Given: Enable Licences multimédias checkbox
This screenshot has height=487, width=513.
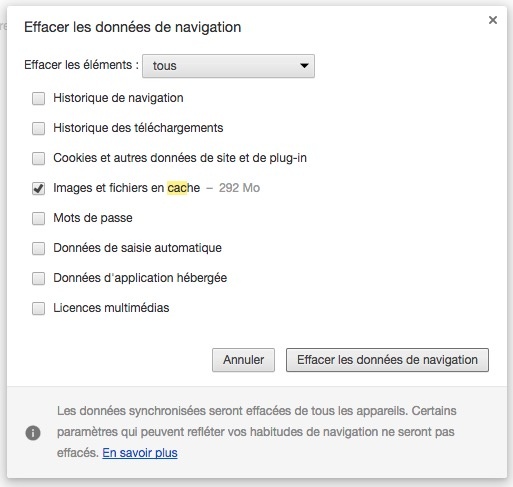Looking at the screenshot, I should point(38,308).
